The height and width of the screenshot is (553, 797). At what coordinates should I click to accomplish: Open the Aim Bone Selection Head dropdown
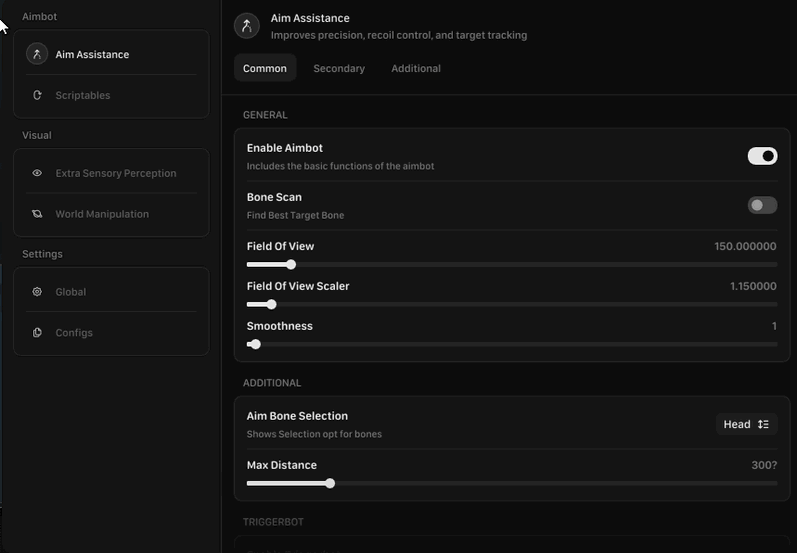tap(746, 424)
